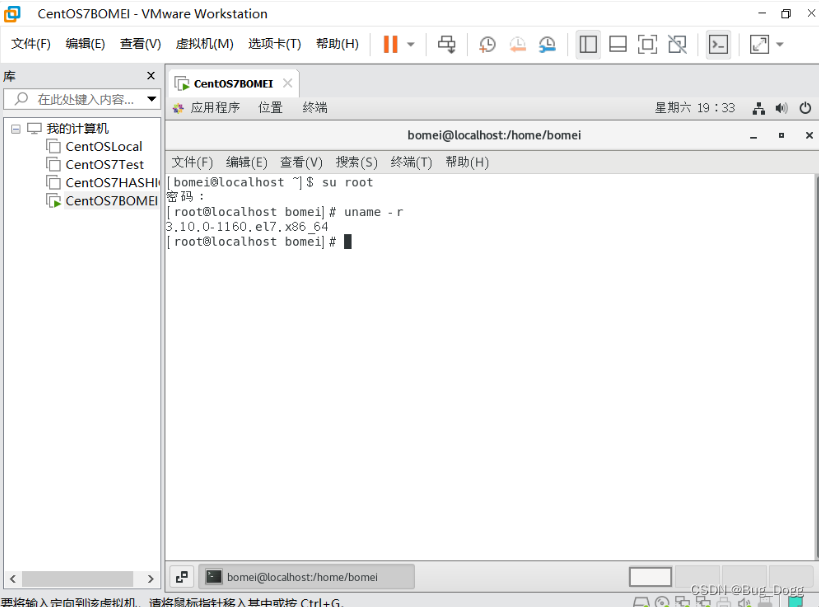Screen dimensions: 819x607
Task: Click the library horizontal scrollbar thumb
Action: [77, 579]
